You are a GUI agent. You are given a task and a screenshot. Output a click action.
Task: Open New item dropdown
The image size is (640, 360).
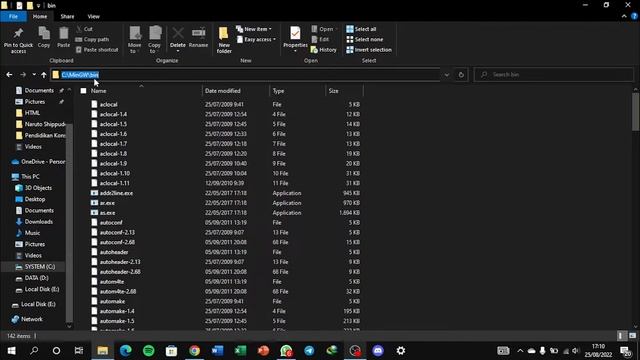tap(254, 29)
